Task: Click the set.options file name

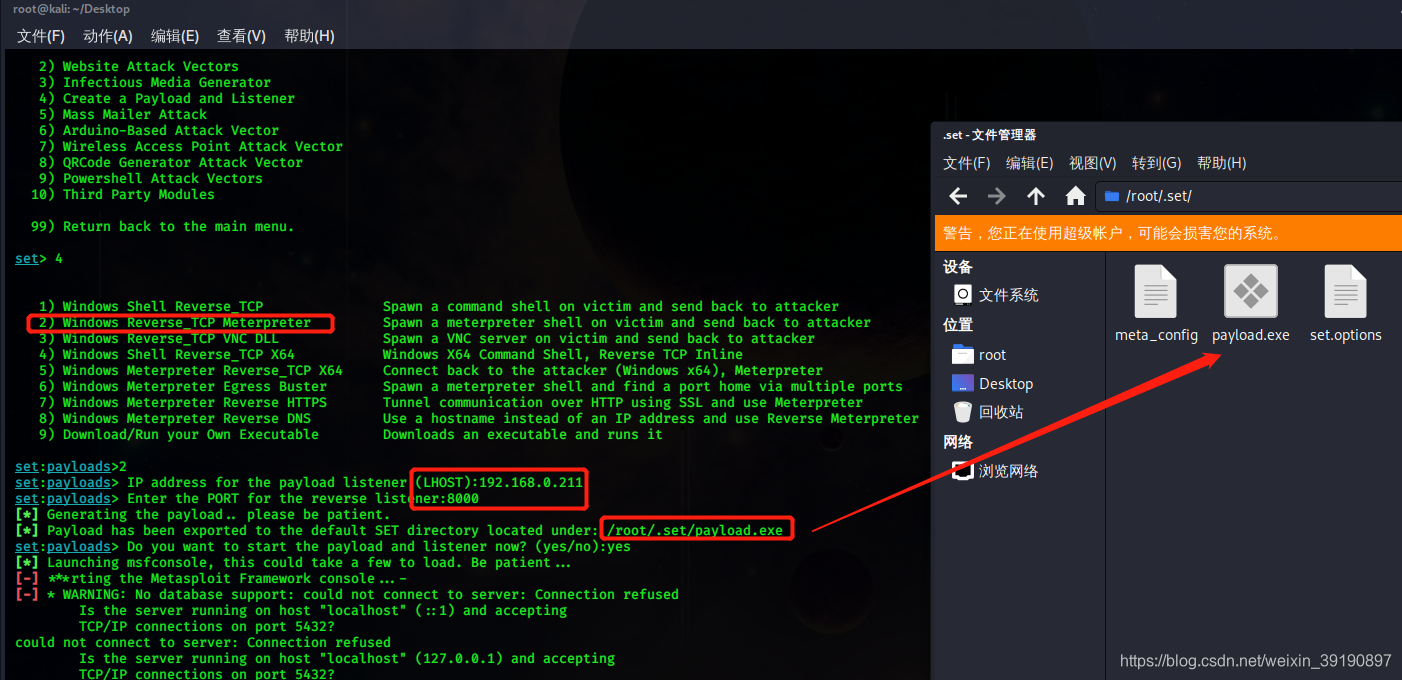Action: pos(1346,335)
